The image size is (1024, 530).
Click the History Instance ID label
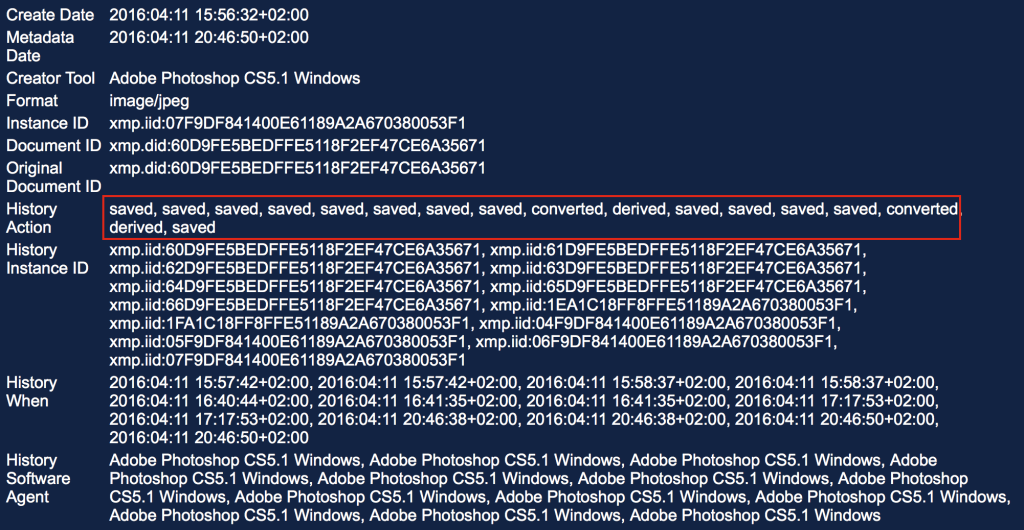point(48,259)
